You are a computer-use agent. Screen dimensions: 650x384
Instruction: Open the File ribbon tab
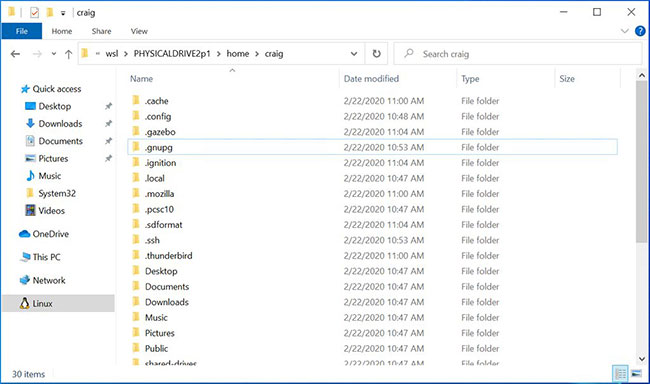[22, 31]
